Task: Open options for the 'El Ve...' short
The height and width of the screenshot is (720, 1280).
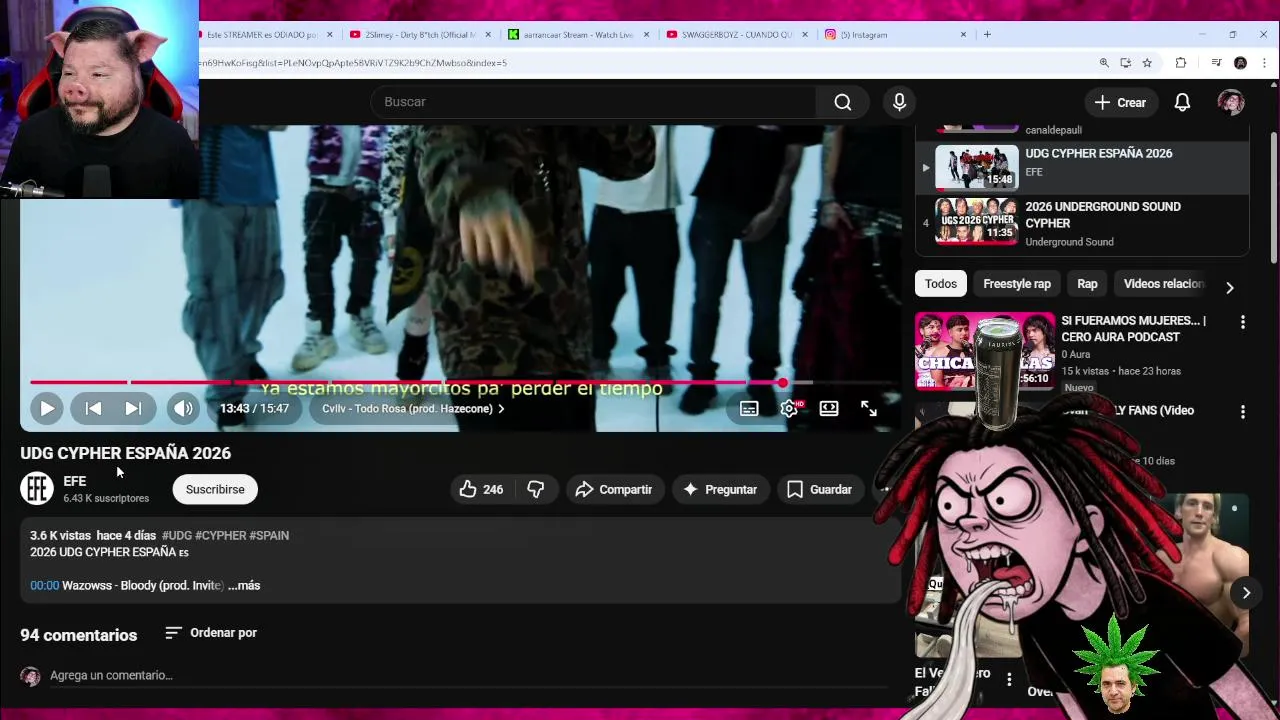Action: click(x=1009, y=680)
